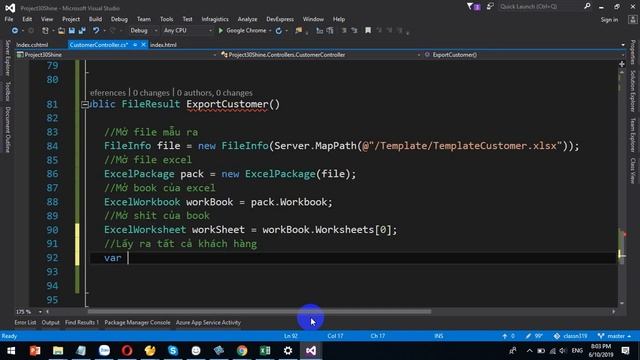Open the Error List panel tab
640x360 pixels.
pyautogui.click(x=25, y=322)
